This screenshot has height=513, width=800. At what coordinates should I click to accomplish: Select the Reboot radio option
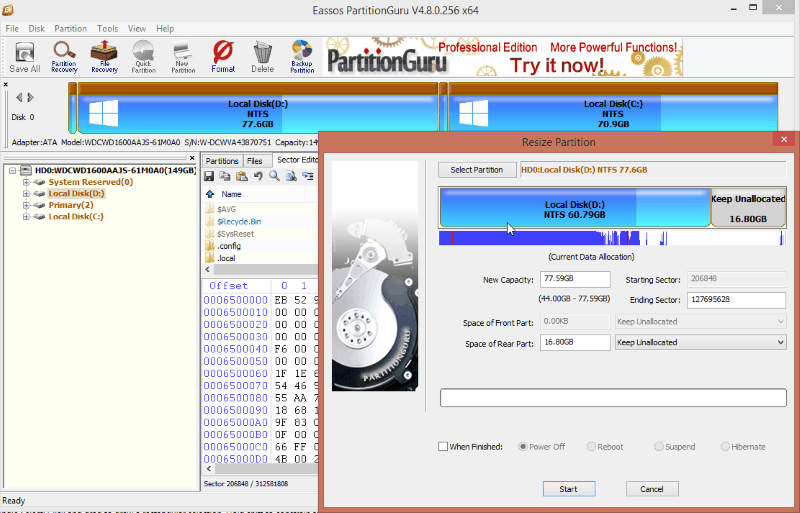pyautogui.click(x=591, y=447)
